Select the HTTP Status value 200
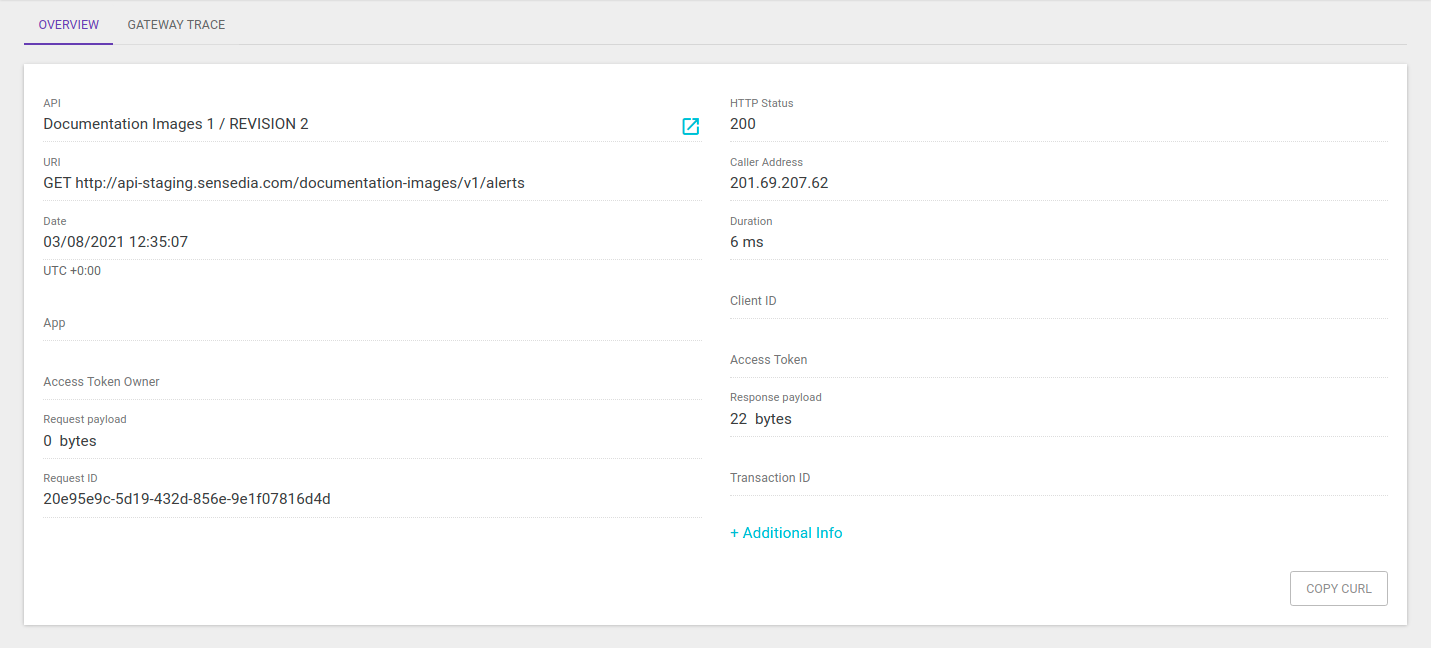 click(741, 123)
